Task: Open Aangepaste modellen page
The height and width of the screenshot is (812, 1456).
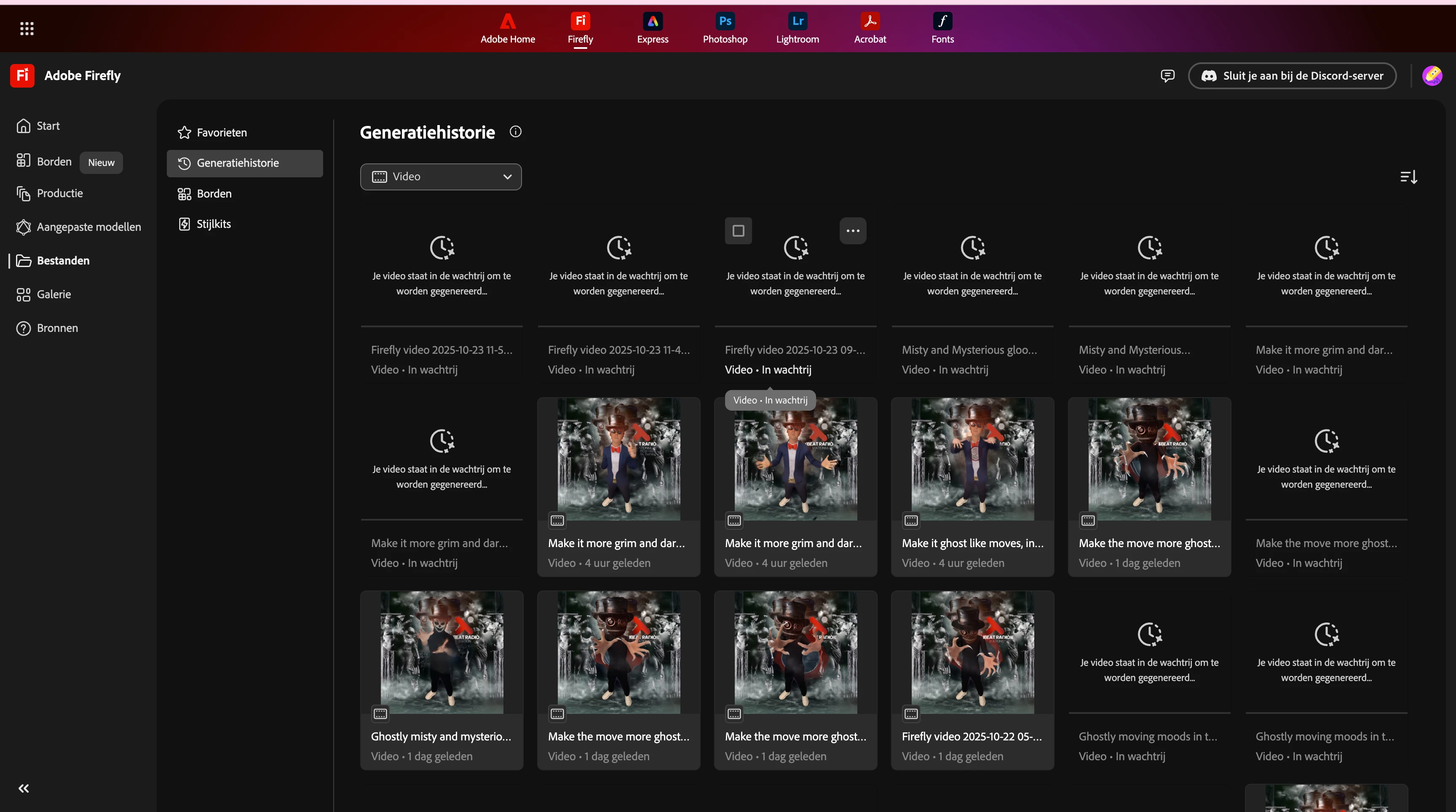Action: click(x=88, y=227)
